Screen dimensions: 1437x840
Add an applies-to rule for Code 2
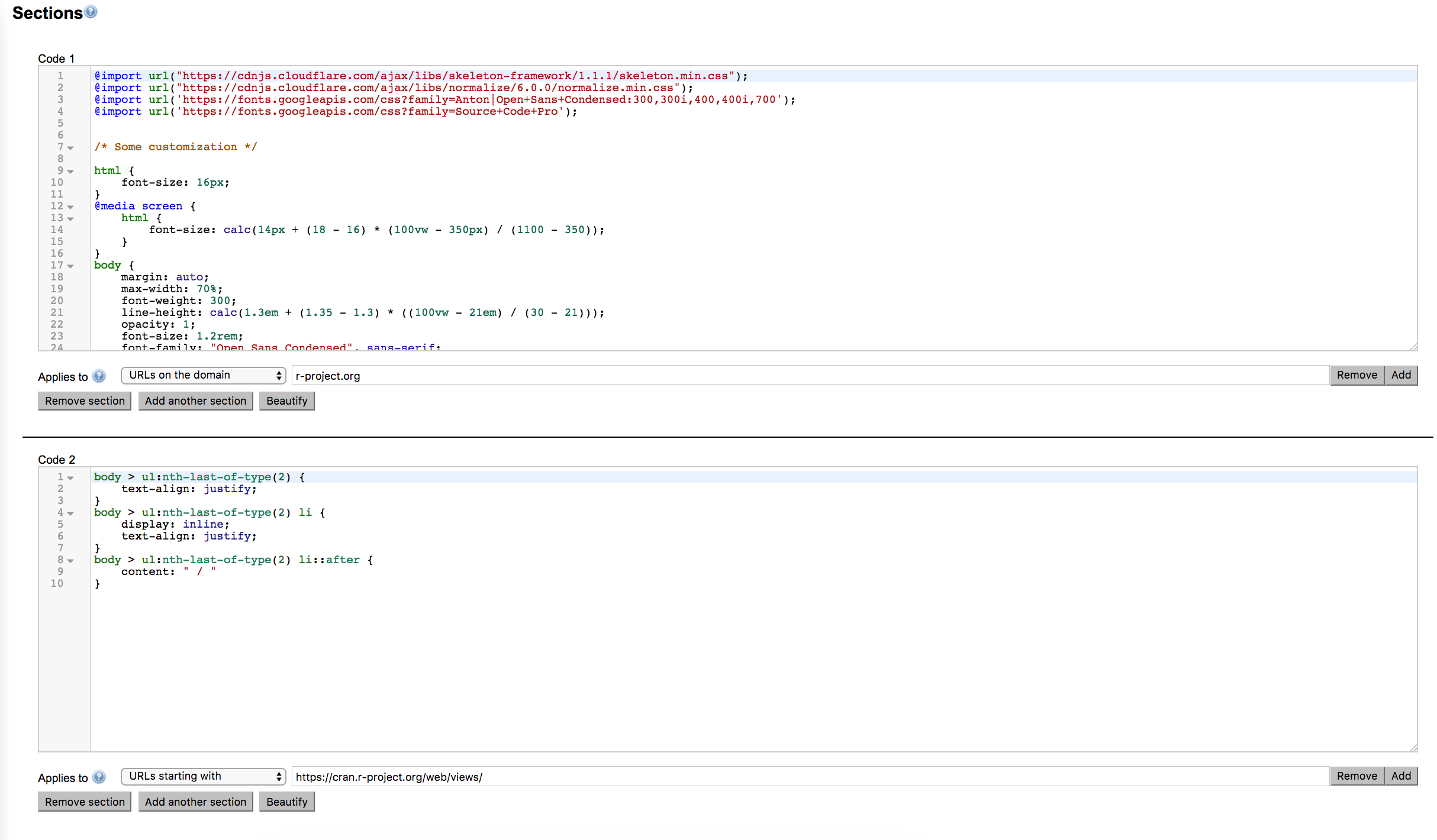point(1400,776)
